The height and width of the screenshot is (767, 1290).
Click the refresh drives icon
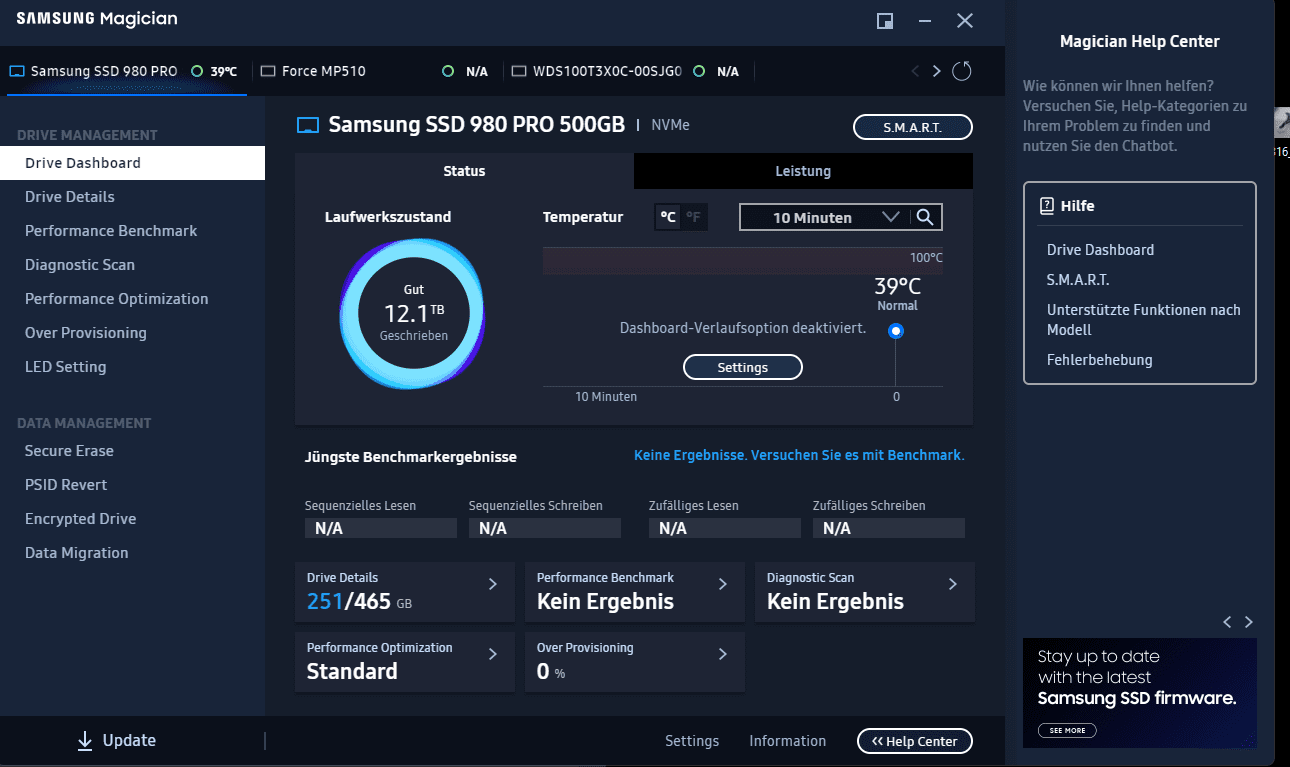(x=961, y=71)
